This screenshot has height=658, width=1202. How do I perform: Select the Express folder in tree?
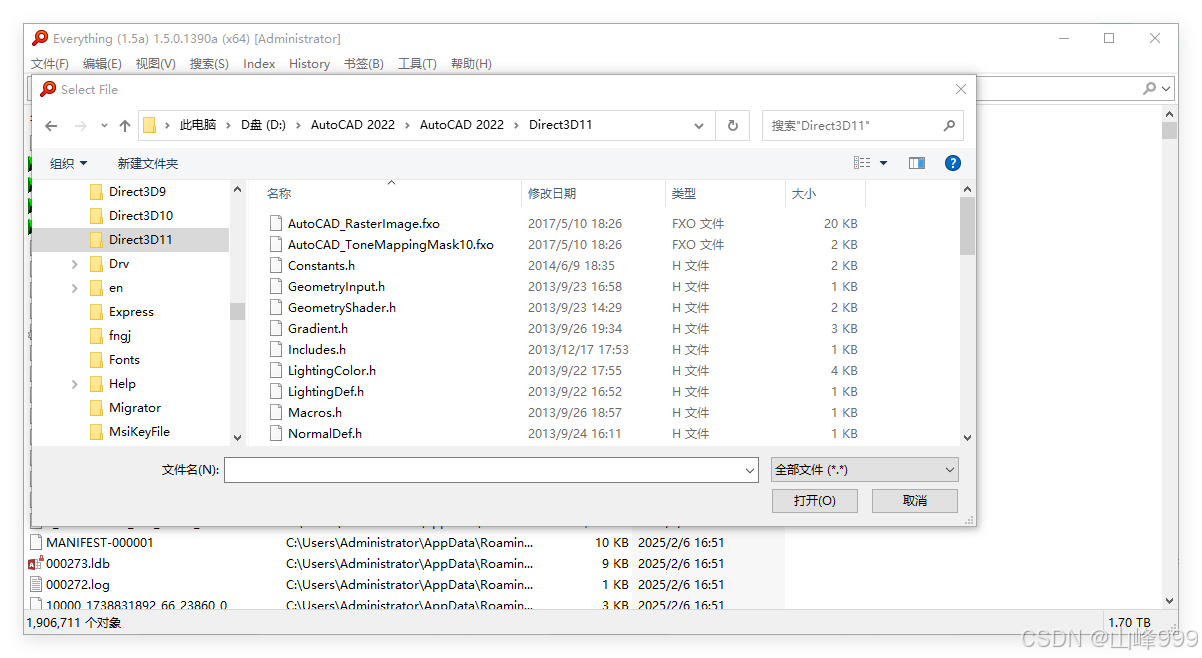point(131,312)
